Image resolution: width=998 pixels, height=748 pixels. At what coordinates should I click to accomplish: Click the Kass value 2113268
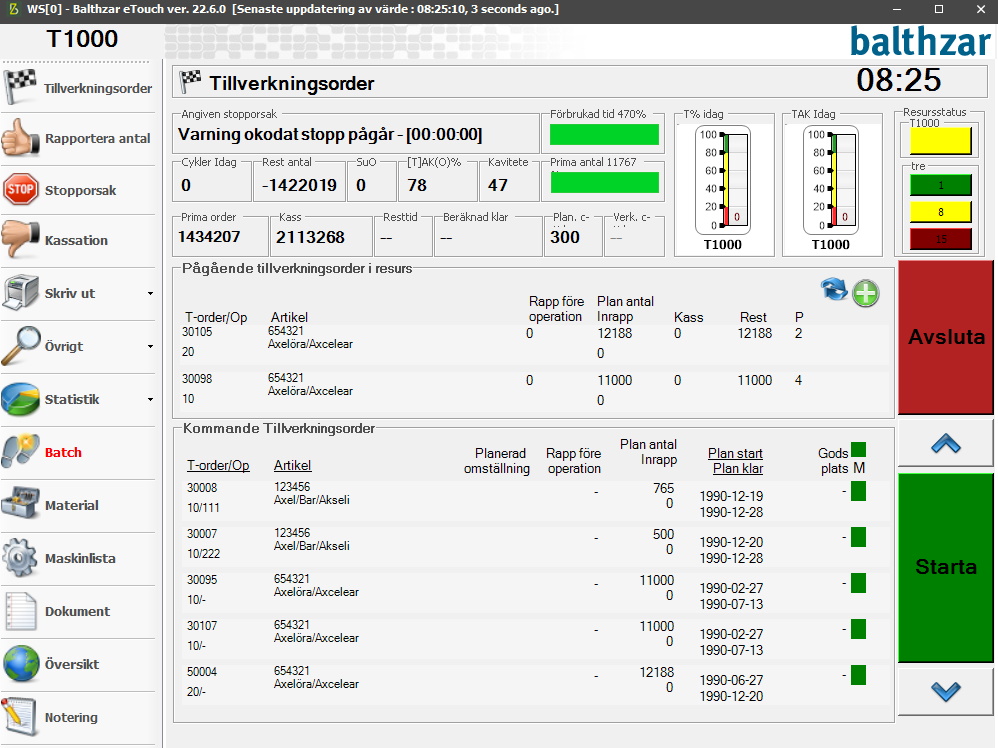tap(310, 237)
